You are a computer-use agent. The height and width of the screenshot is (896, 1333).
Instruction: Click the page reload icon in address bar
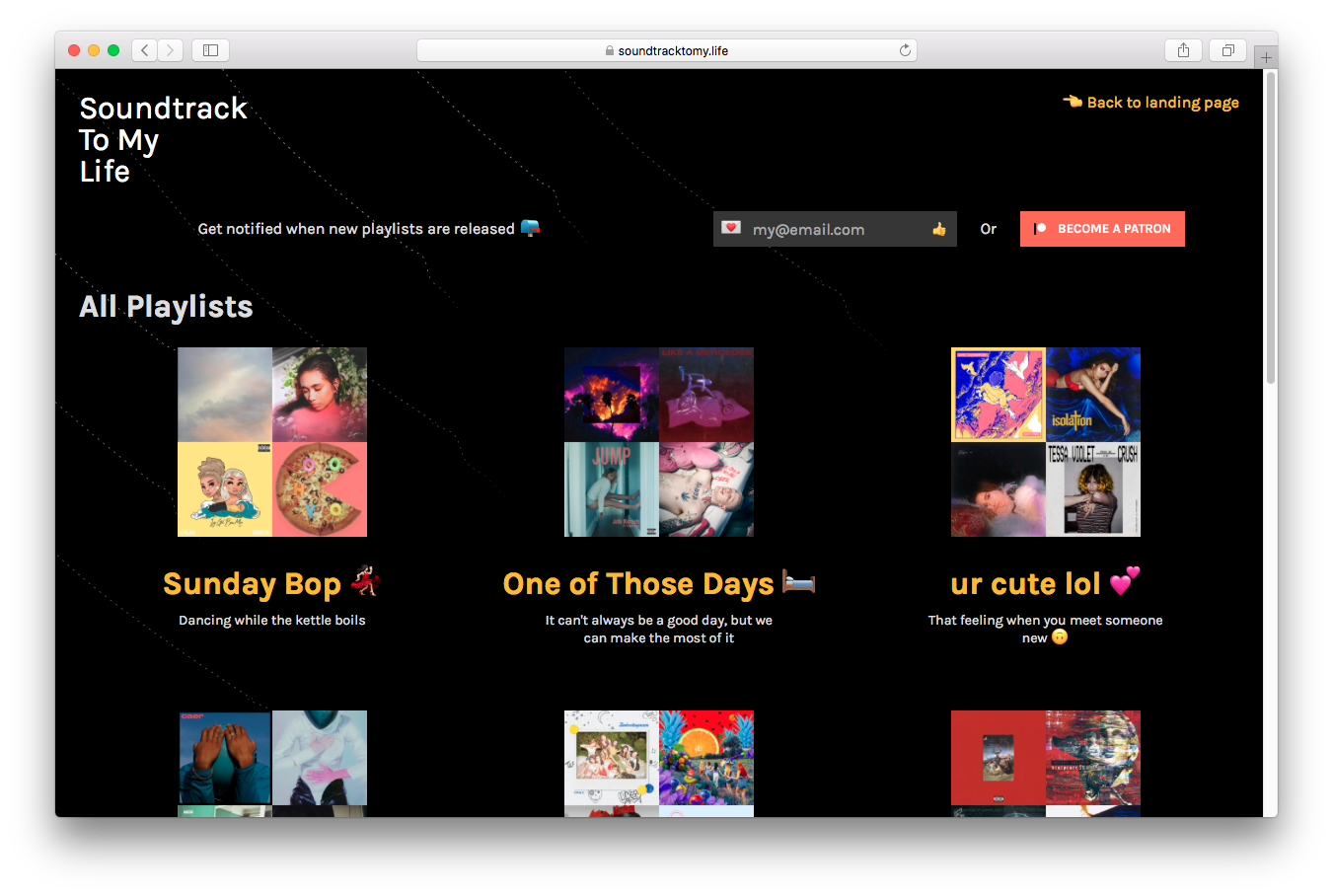905,49
